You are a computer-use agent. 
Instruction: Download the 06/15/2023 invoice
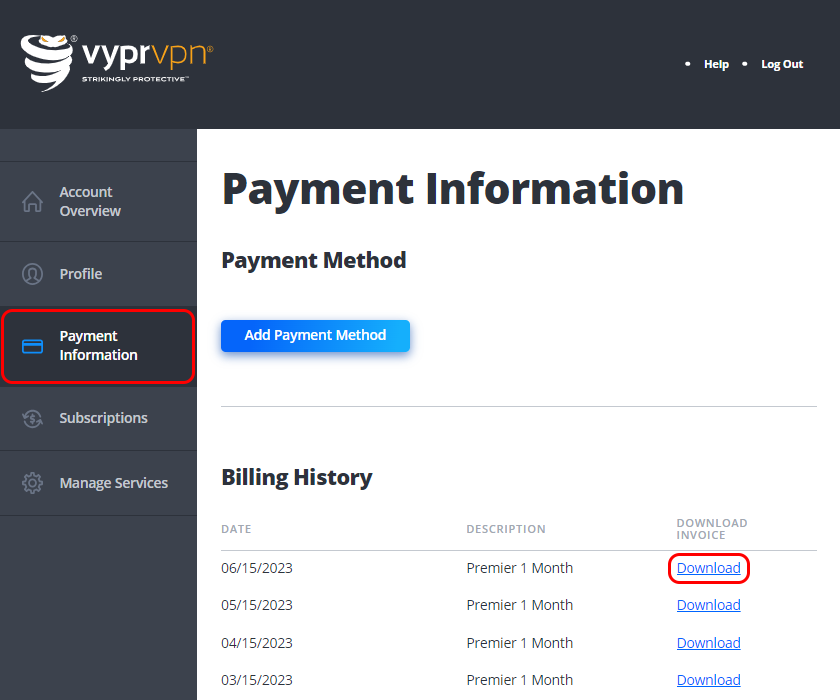[x=708, y=568]
